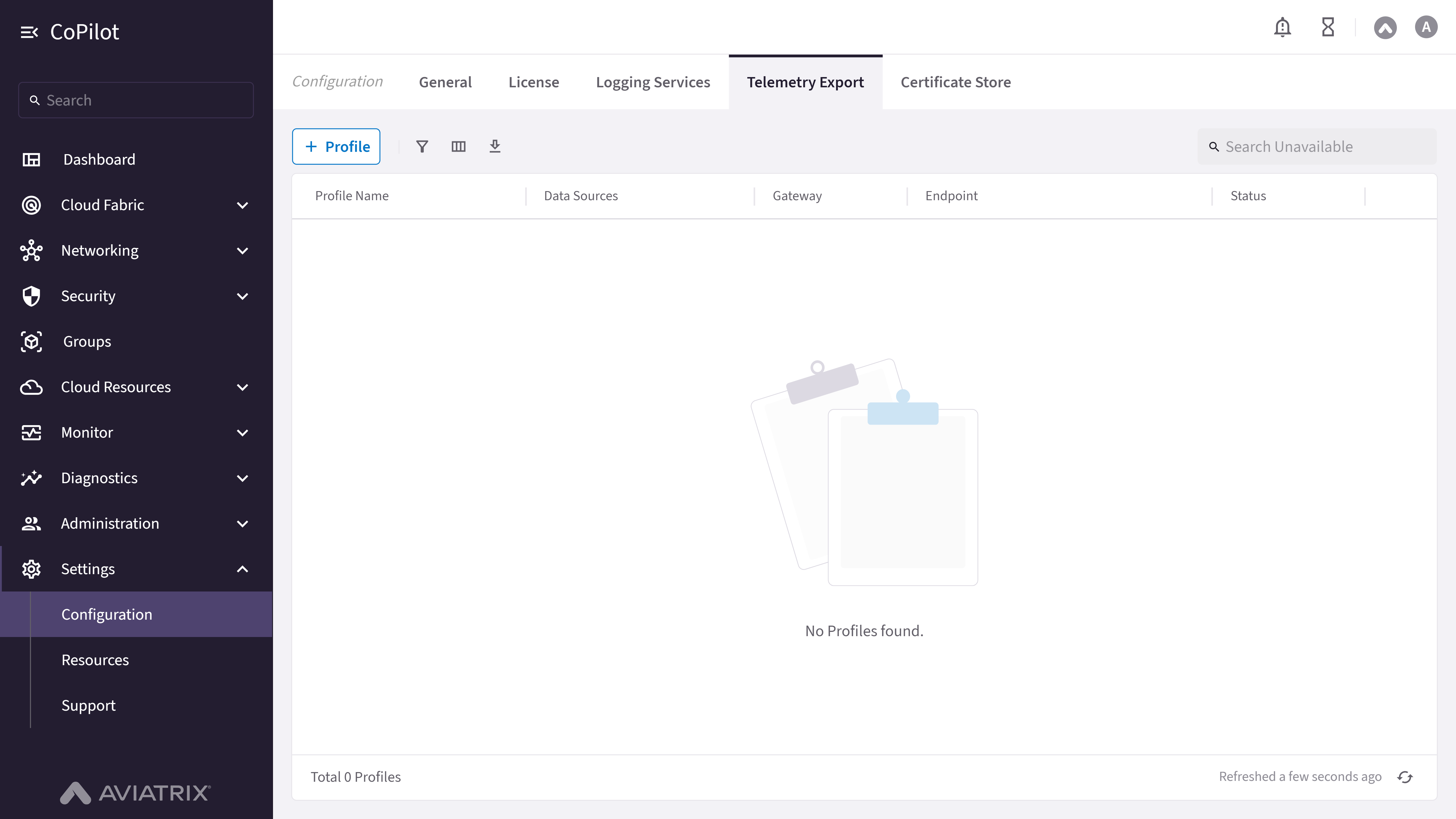Screen dimensions: 1456x819
Task: Click the Administration people icon
Action: 31,523
